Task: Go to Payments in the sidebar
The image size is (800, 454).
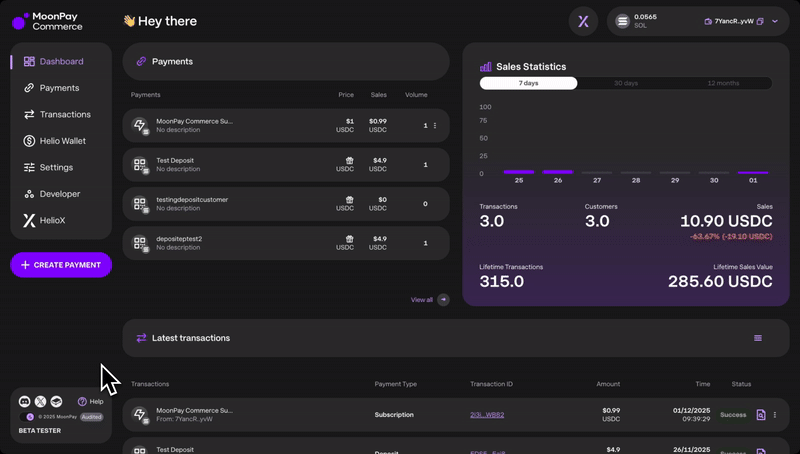Action: (x=61, y=88)
